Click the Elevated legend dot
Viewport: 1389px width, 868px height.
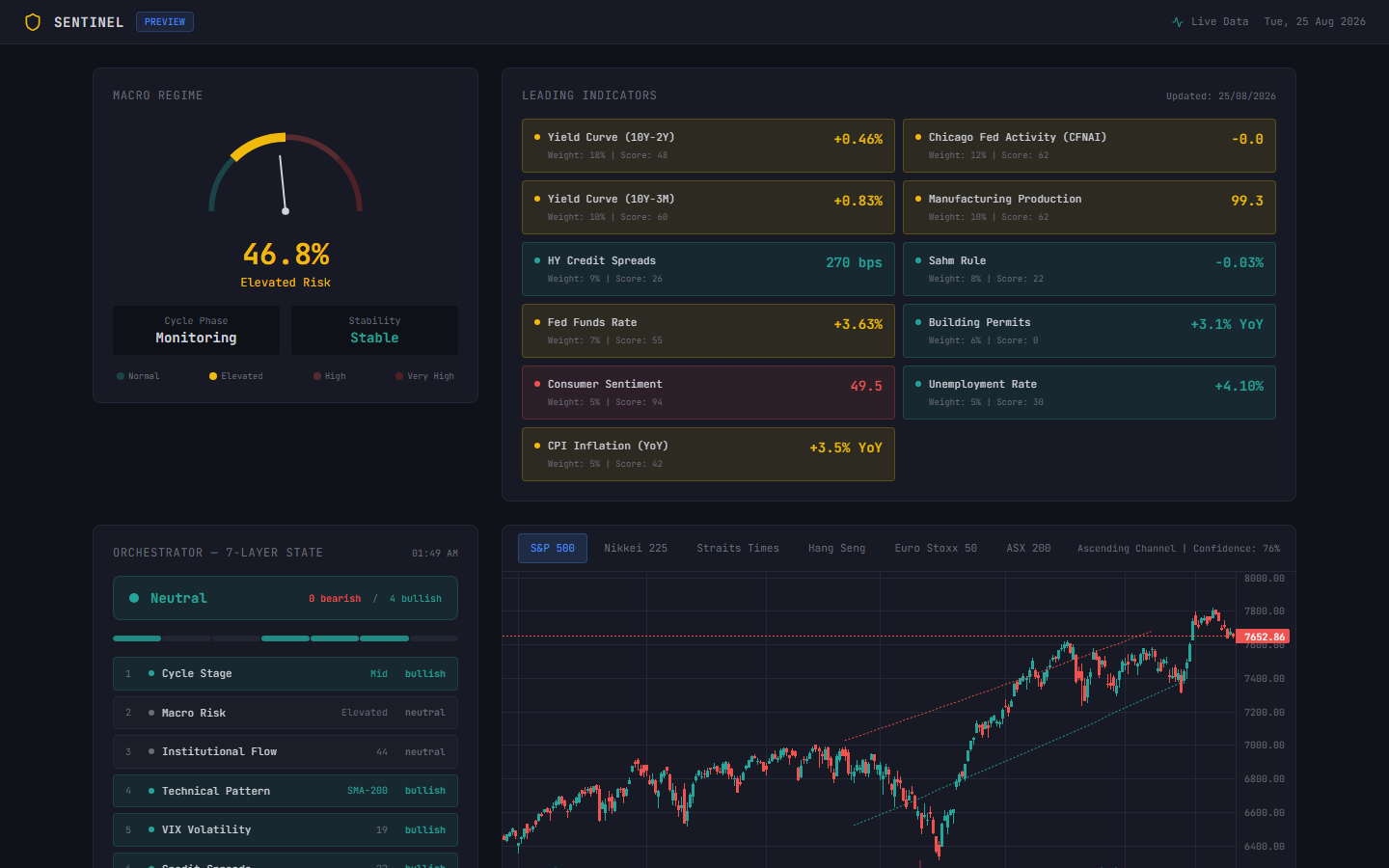213,376
